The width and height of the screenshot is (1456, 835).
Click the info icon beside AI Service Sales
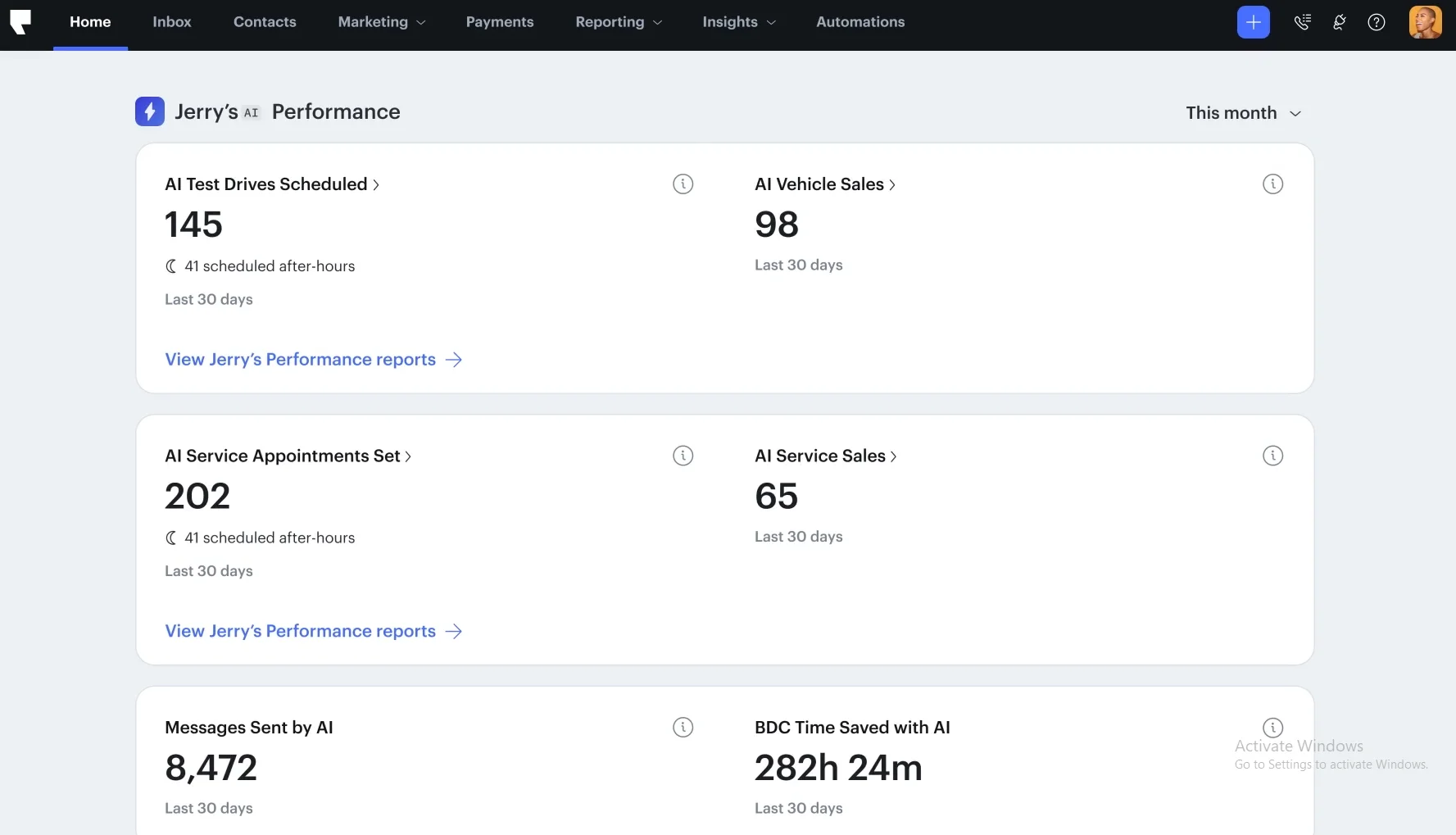1272,456
